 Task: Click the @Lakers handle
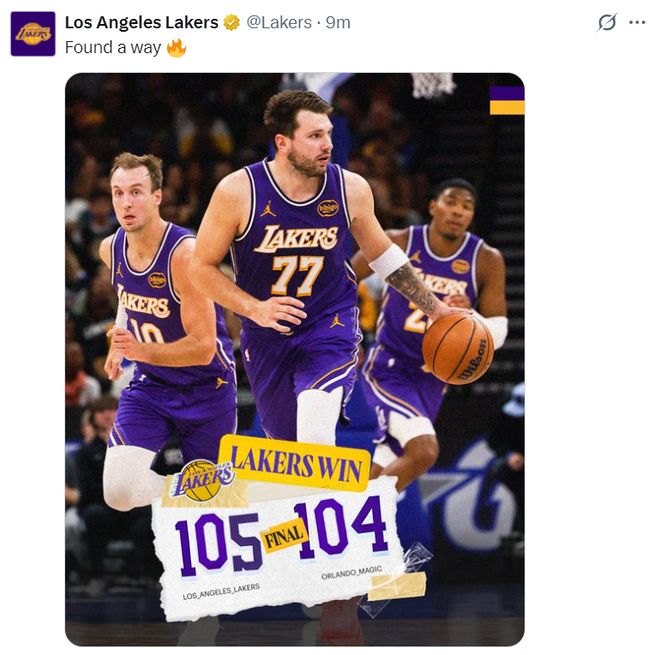tap(279, 22)
